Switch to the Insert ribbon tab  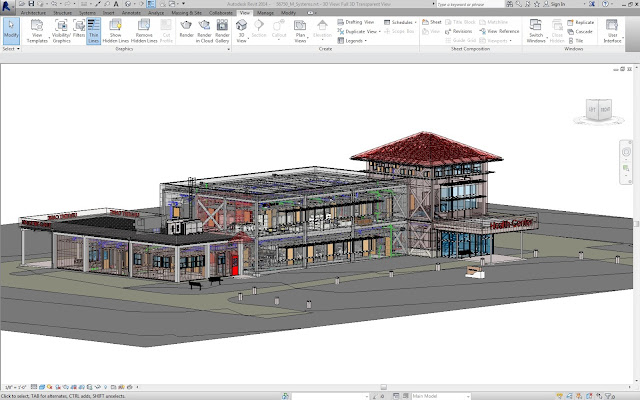tap(109, 13)
